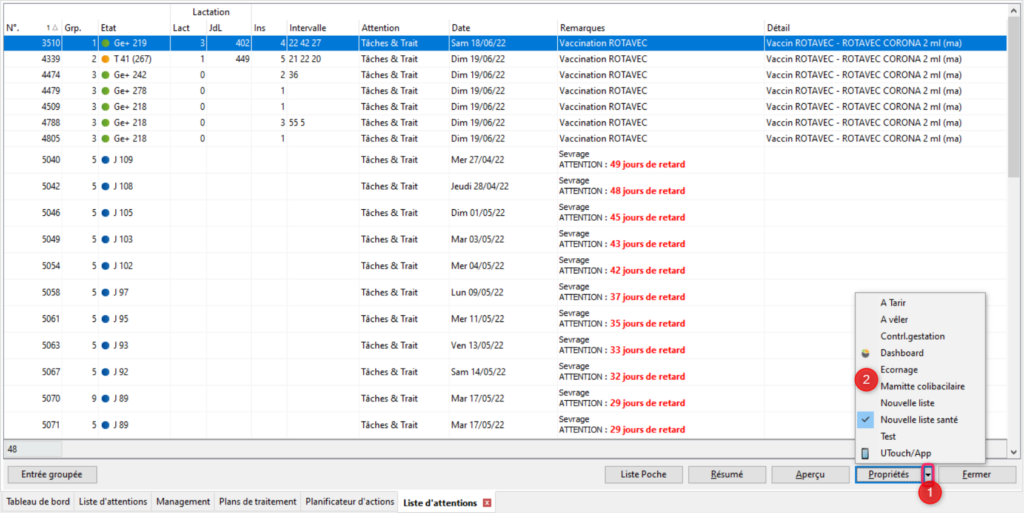Open Plans de traitement tab
Screen dimensions: 1024x513
pyautogui.click(x=257, y=502)
